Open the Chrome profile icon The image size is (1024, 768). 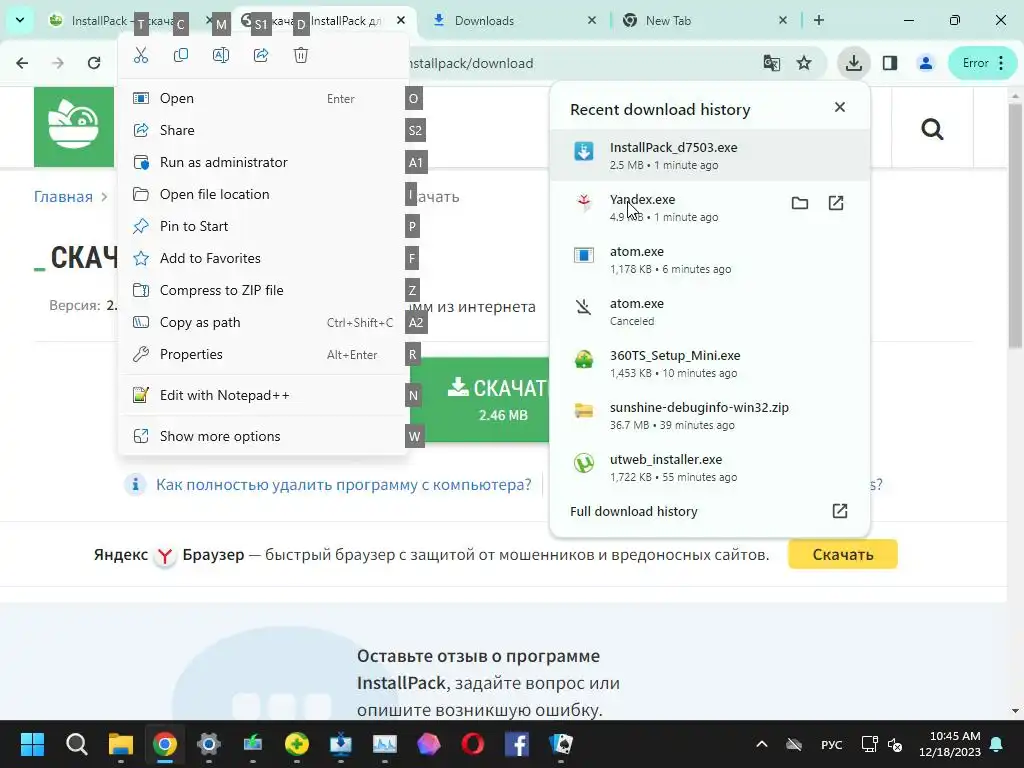point(925,63)
